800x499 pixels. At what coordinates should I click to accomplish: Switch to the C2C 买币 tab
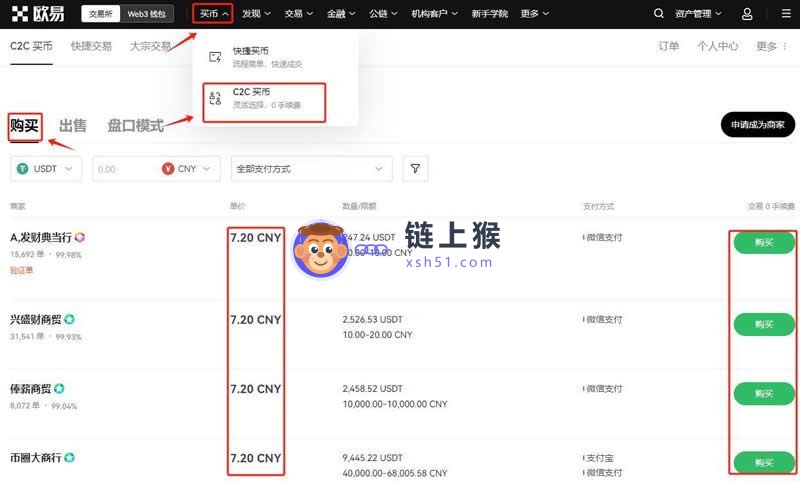31,46
